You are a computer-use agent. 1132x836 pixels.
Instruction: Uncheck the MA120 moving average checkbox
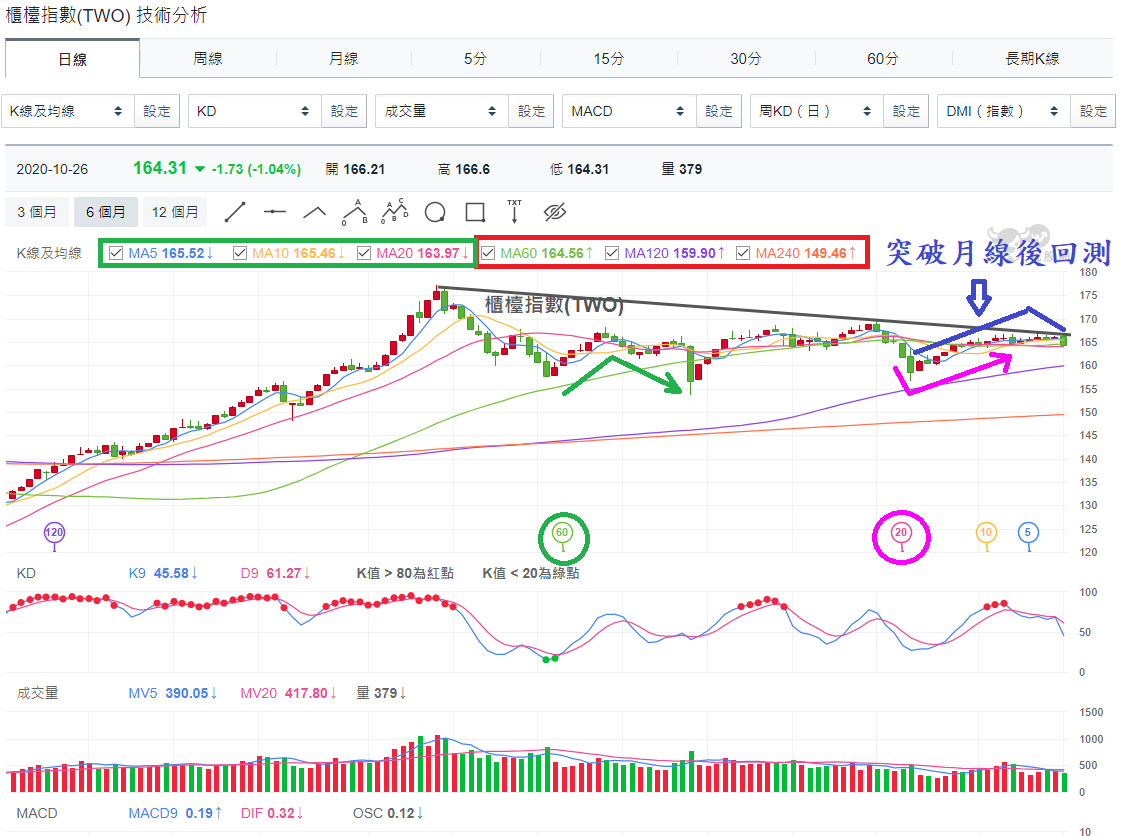611,253
